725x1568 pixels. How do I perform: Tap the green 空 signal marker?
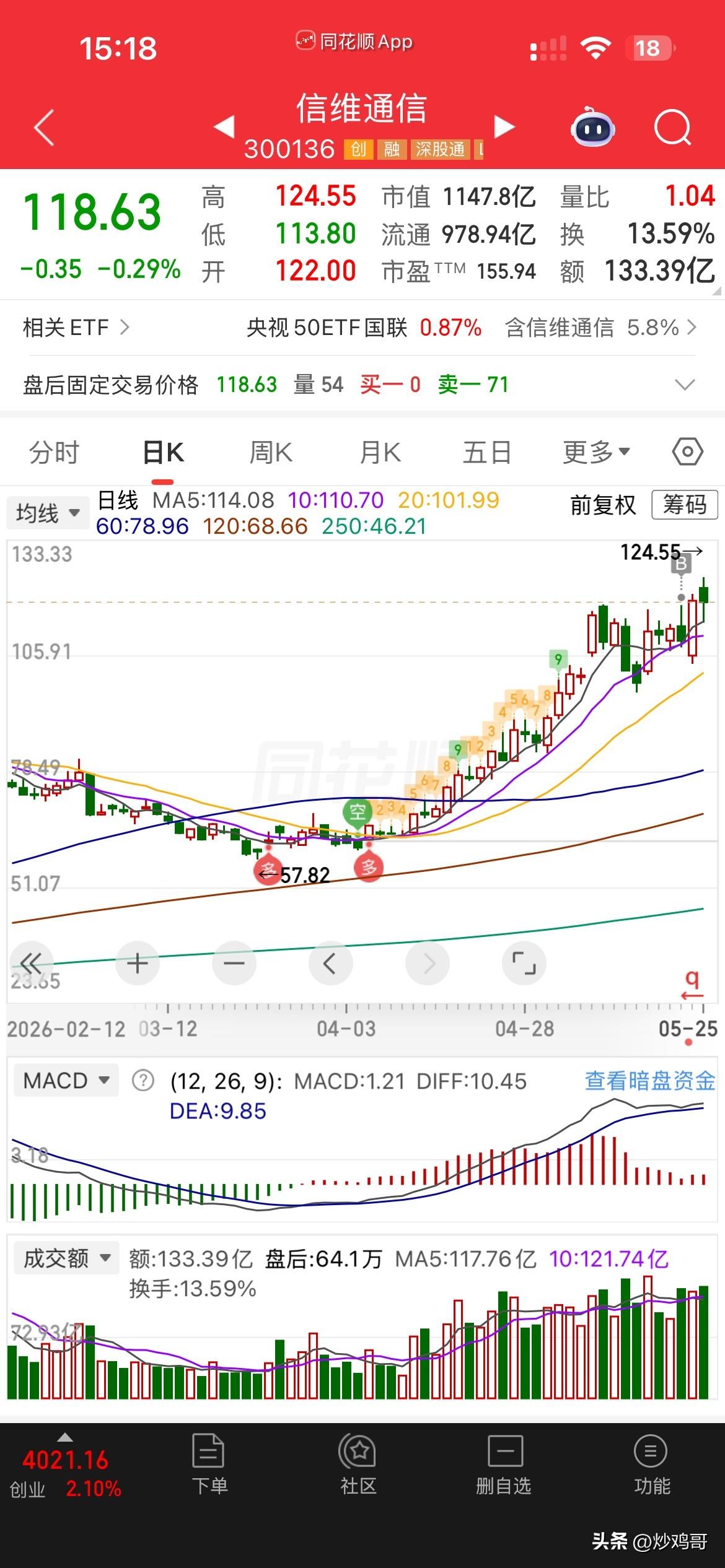[x=358, y=812]
